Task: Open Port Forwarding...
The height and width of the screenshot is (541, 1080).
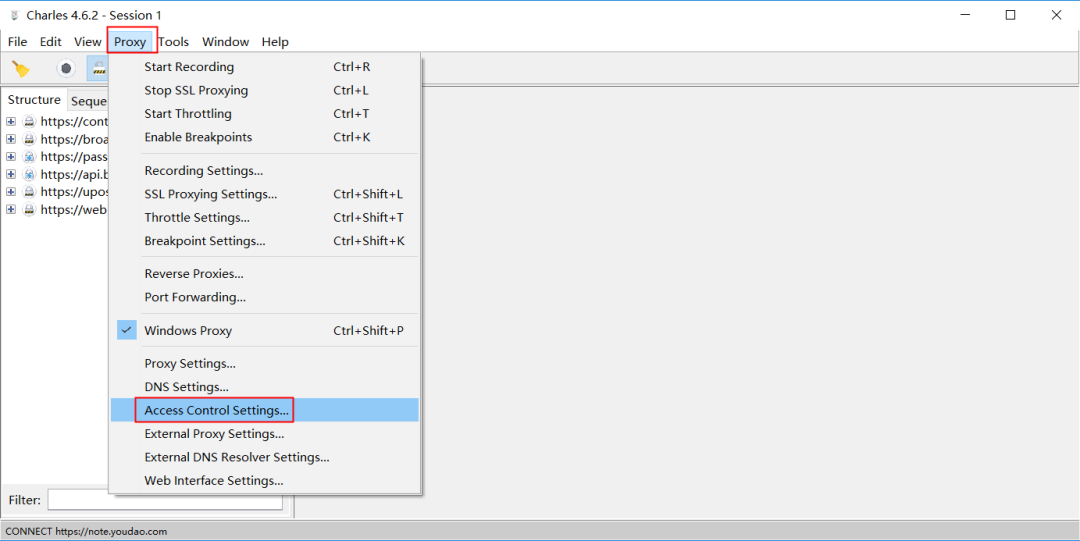Action: point(264,298)
